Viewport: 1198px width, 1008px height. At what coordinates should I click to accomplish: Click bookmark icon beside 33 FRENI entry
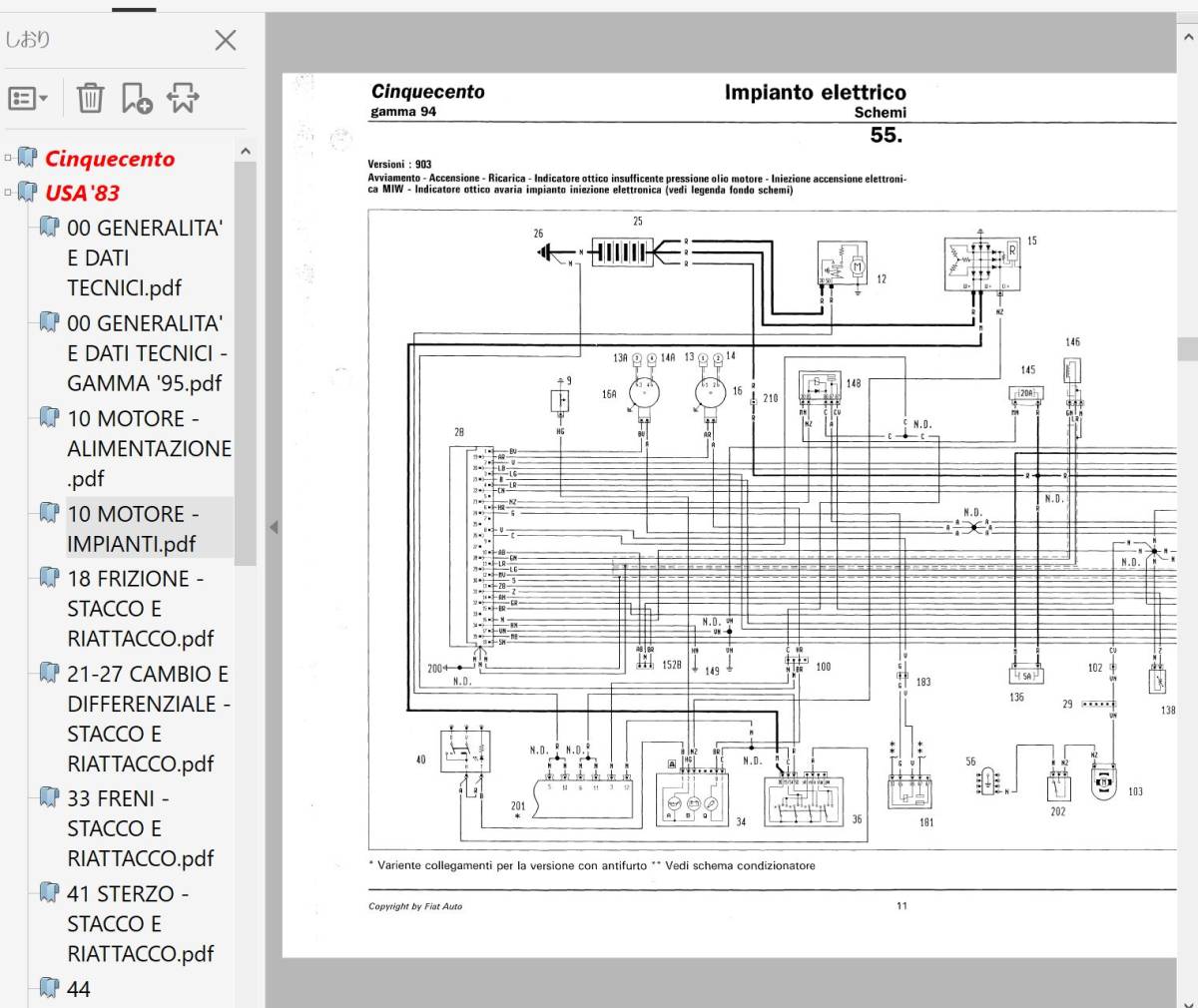pyautogui.click(x=49, y=796)
